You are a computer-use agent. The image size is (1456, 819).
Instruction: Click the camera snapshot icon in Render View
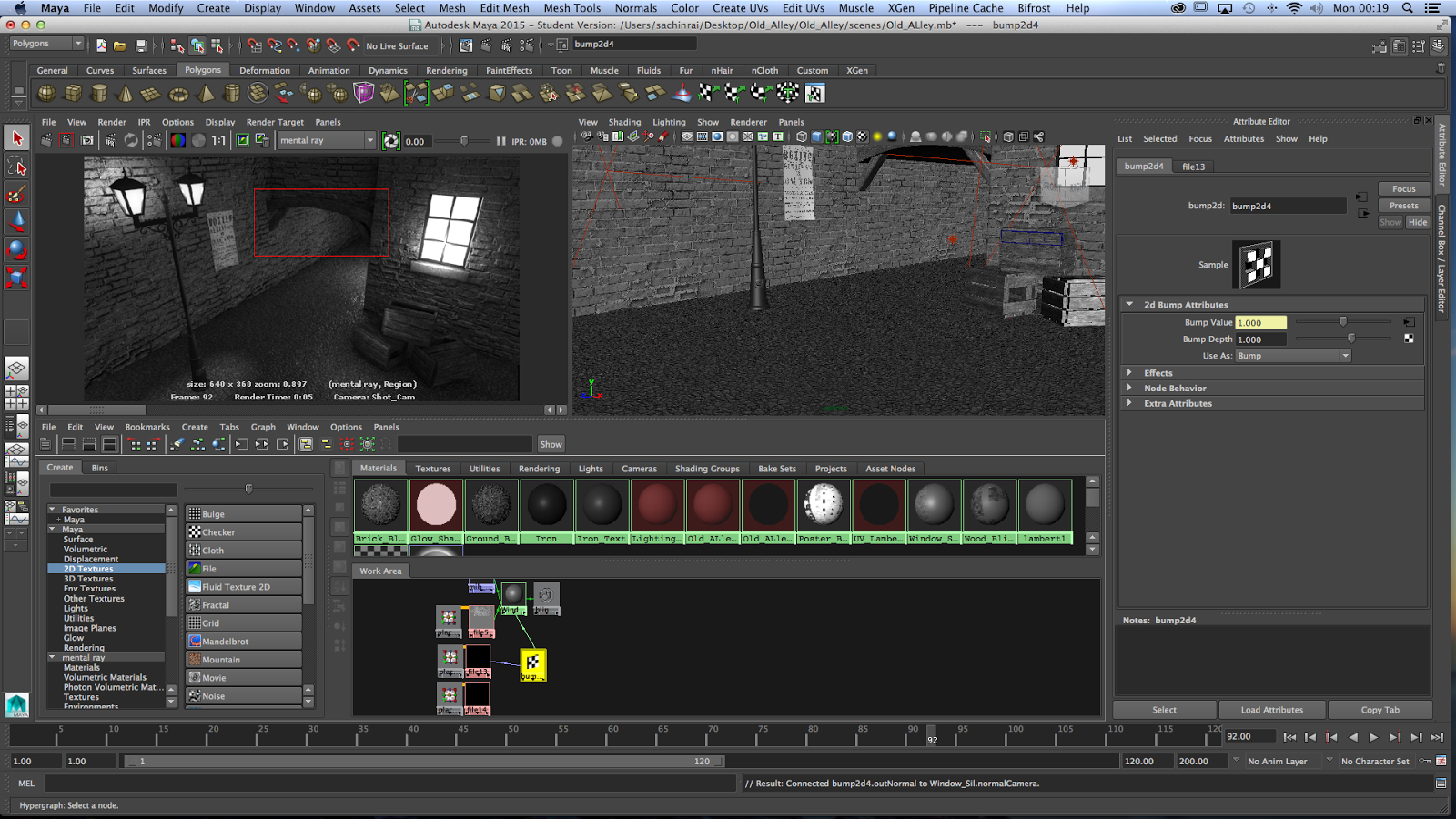[x=87, y=140]
